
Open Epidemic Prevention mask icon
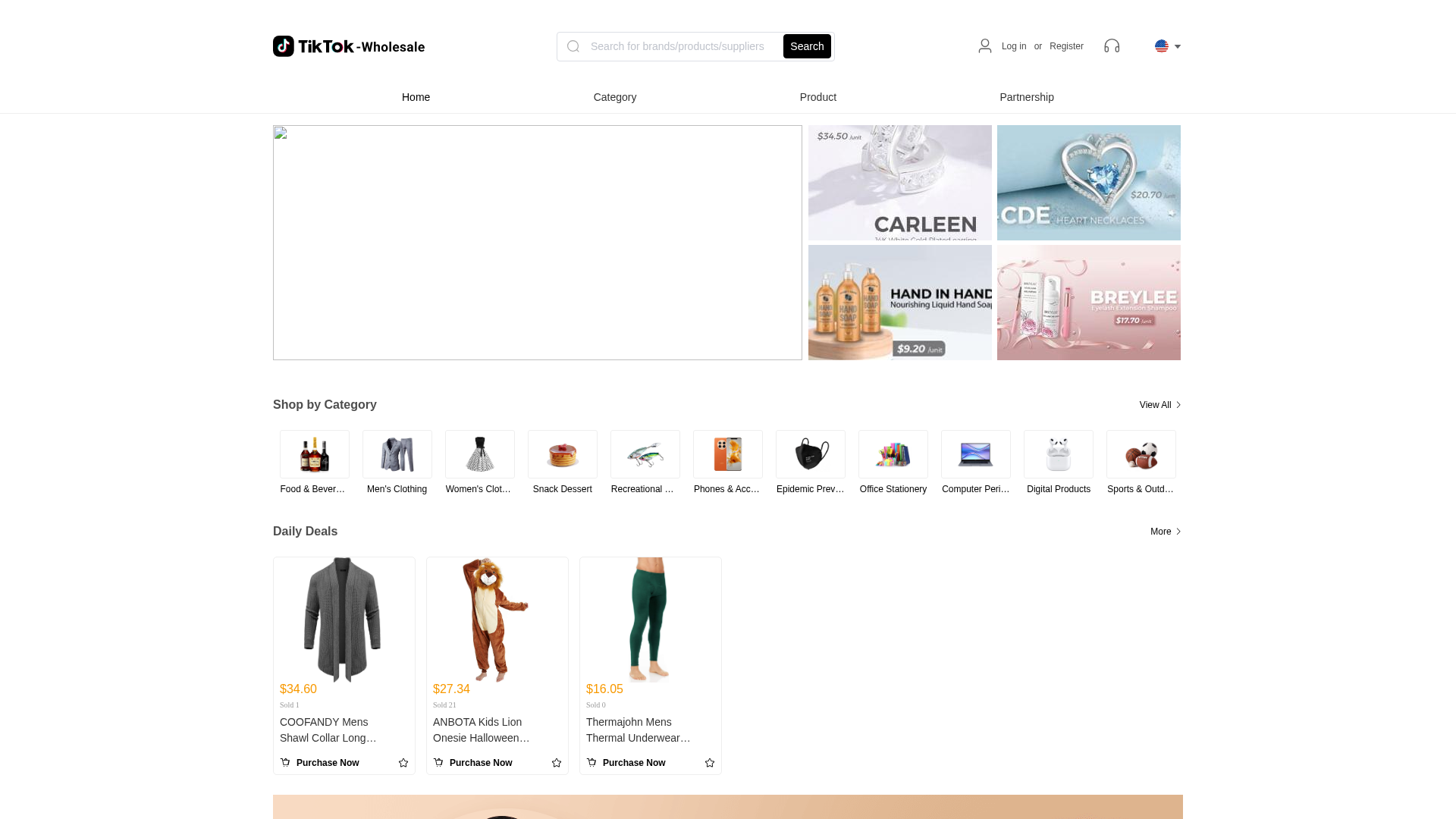[811, 454]
